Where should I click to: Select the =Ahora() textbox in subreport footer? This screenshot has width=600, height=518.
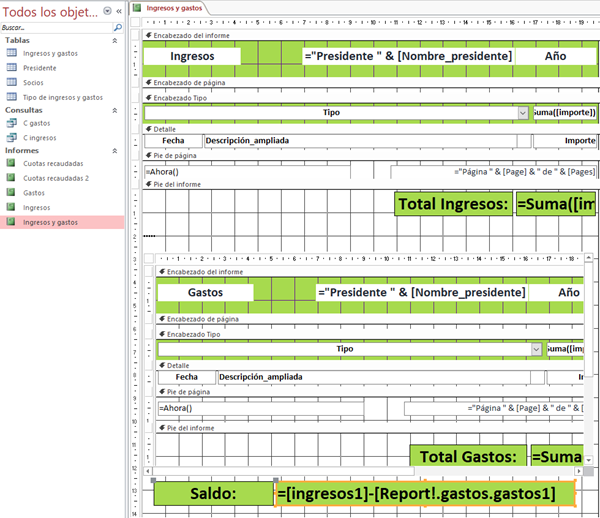[261, 408]
